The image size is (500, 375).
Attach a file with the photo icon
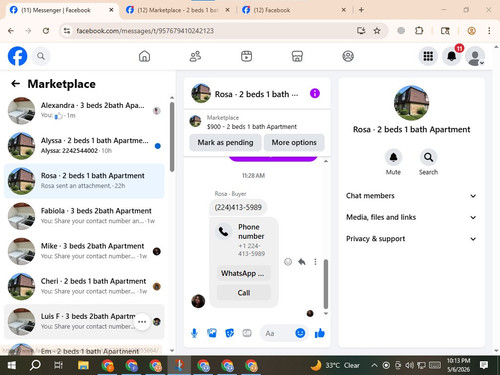[212, 333]
